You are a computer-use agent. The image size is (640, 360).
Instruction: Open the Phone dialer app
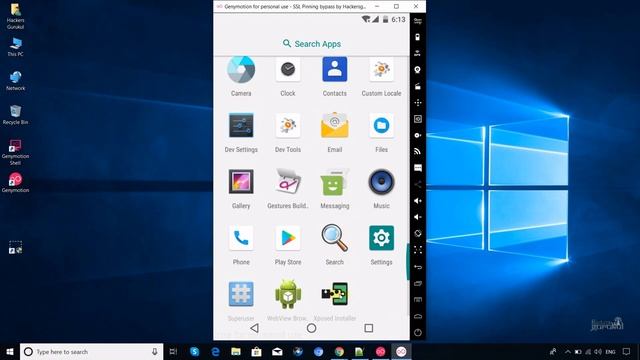click(x=241, y=238)
